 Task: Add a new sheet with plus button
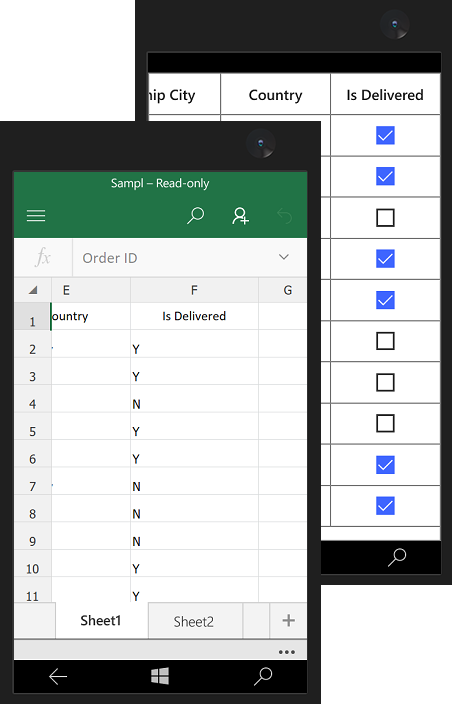(x=288, y=620)
